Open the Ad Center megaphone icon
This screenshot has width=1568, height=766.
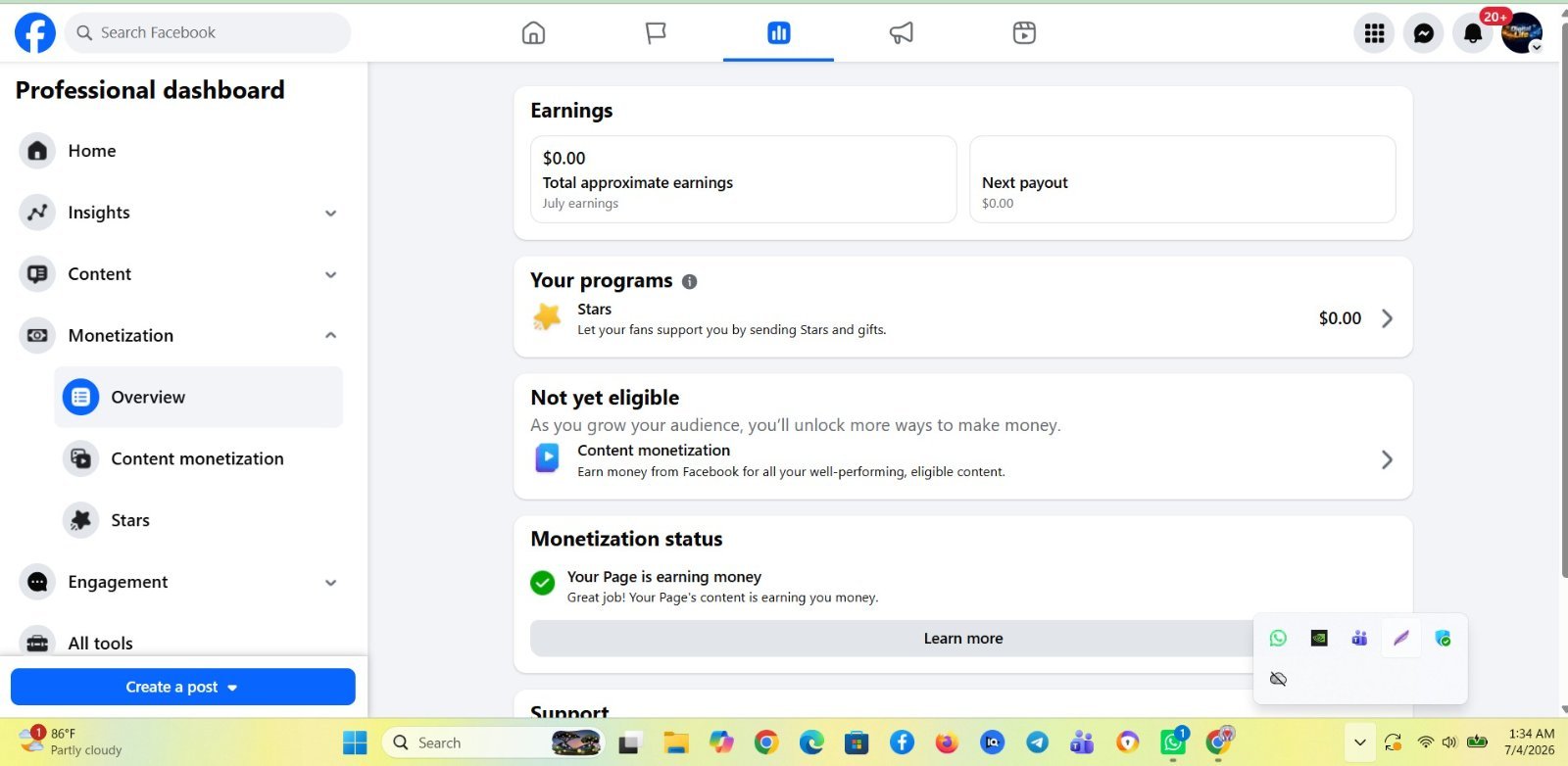click(902, 33)
